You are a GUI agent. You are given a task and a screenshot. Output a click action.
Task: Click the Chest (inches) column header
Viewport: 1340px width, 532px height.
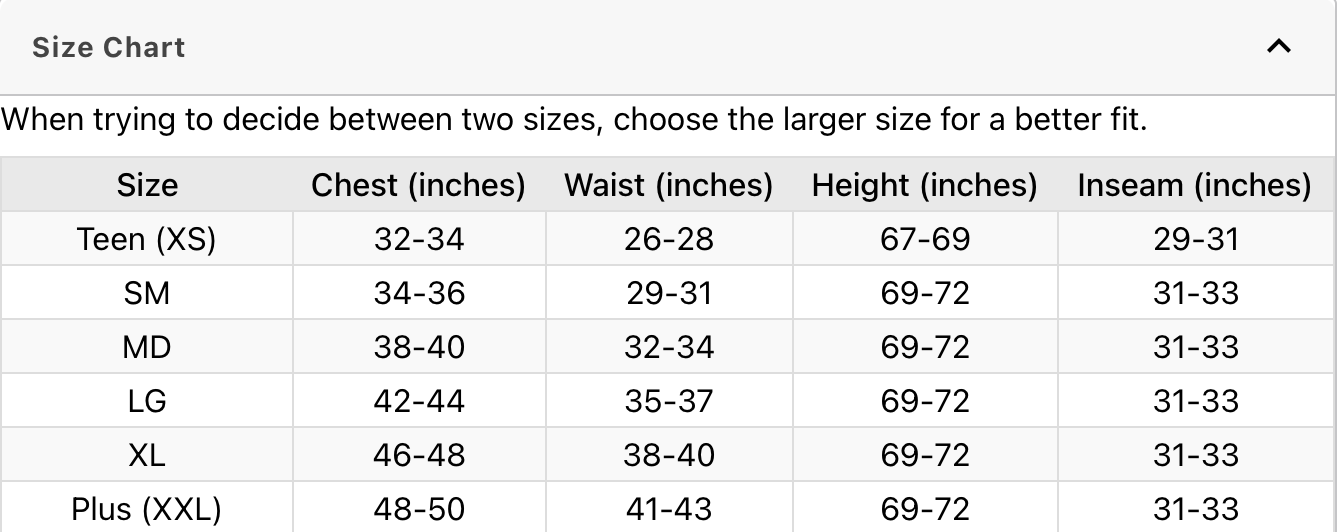[x=418, y=185]
